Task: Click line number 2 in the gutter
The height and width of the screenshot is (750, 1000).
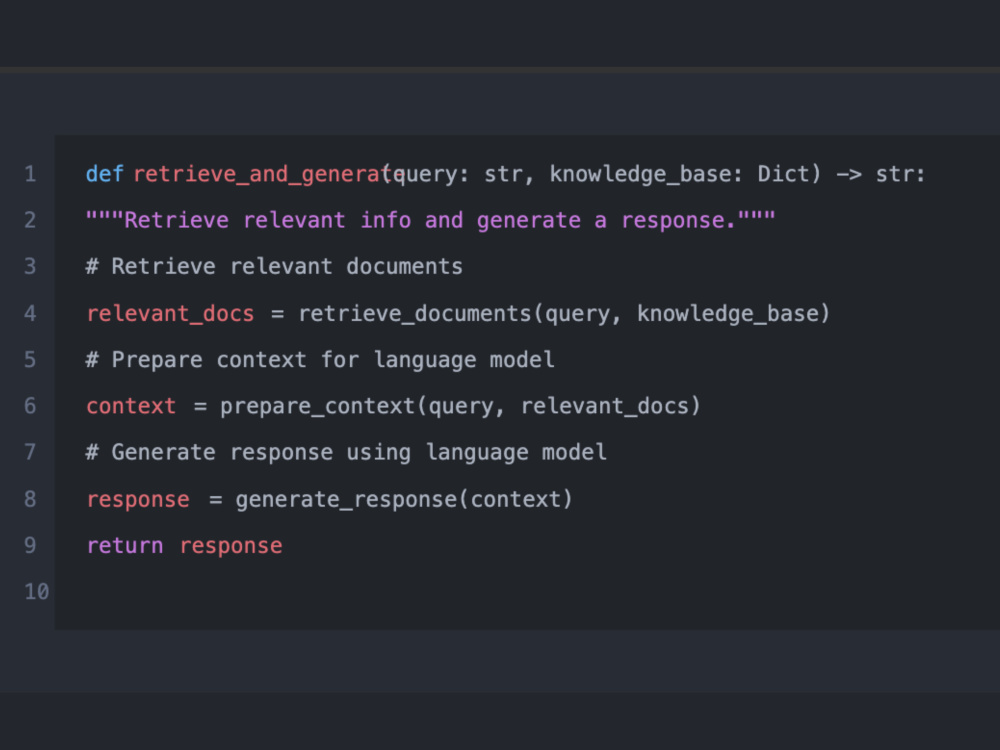Action: coord(30,220)
